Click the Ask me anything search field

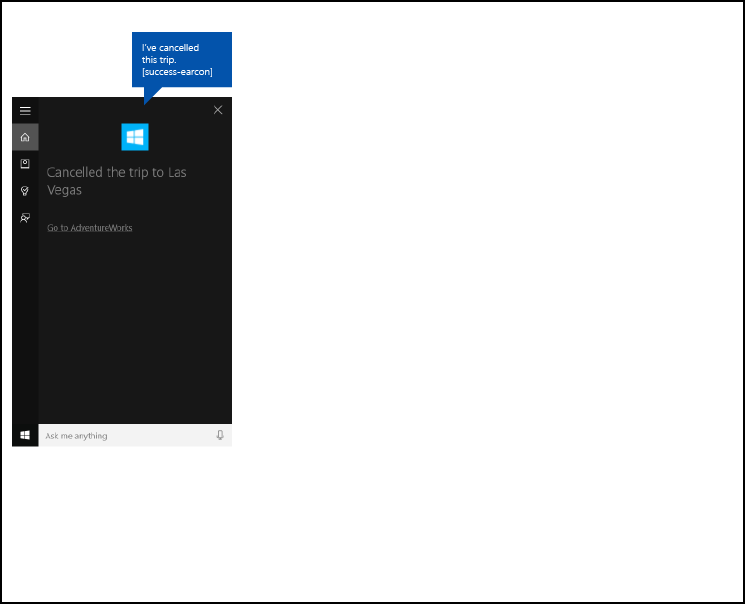click(135, 435)
